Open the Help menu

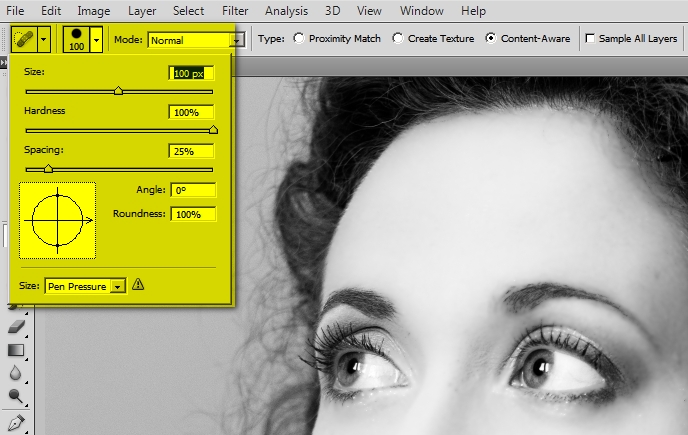473,11
